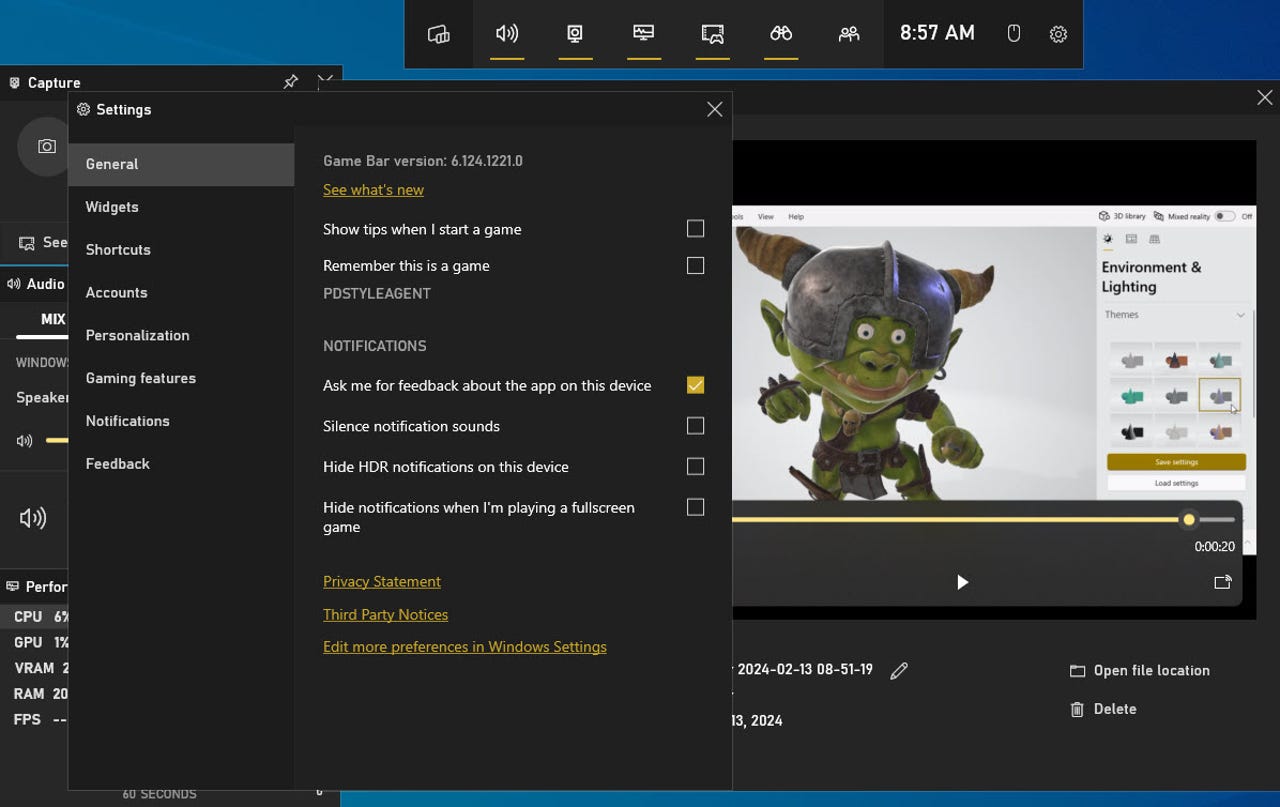The width and height of the screenshot is (1280, 807).
Task: Play the gallery video clip
Action: 962,582
